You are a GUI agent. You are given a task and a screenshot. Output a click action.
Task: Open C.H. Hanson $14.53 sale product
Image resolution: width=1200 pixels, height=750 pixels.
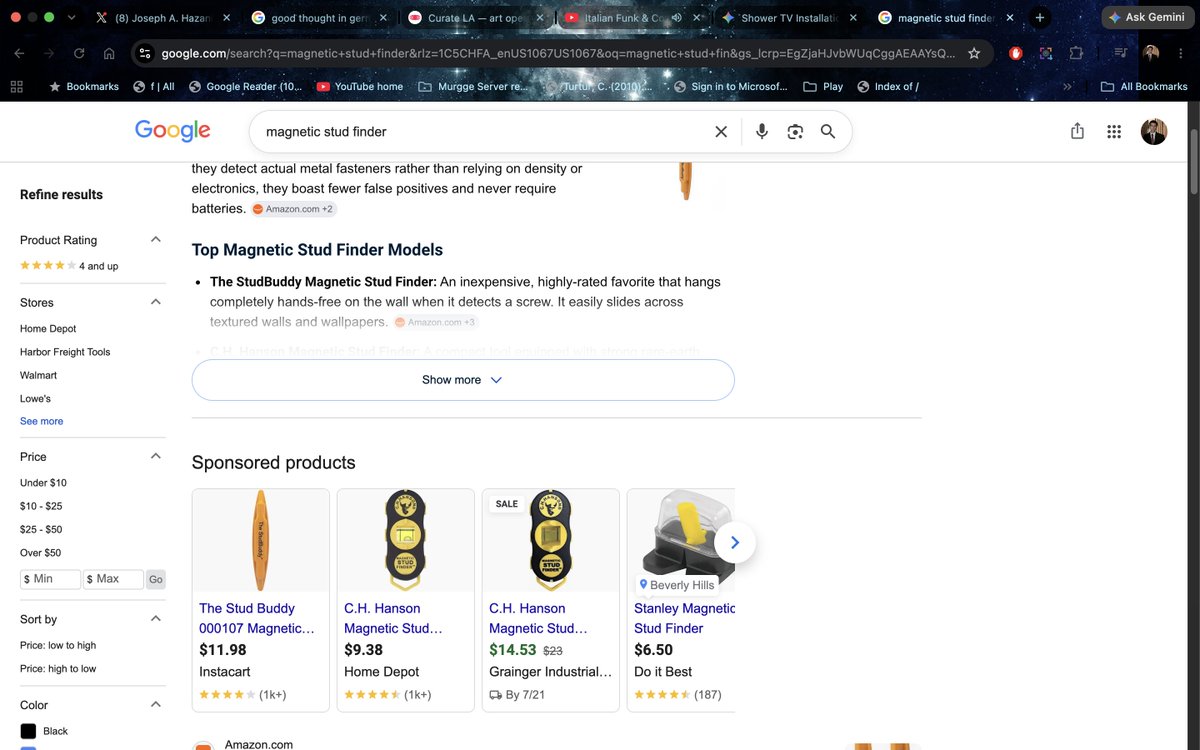pyautogui.click(x=550, y=600)
